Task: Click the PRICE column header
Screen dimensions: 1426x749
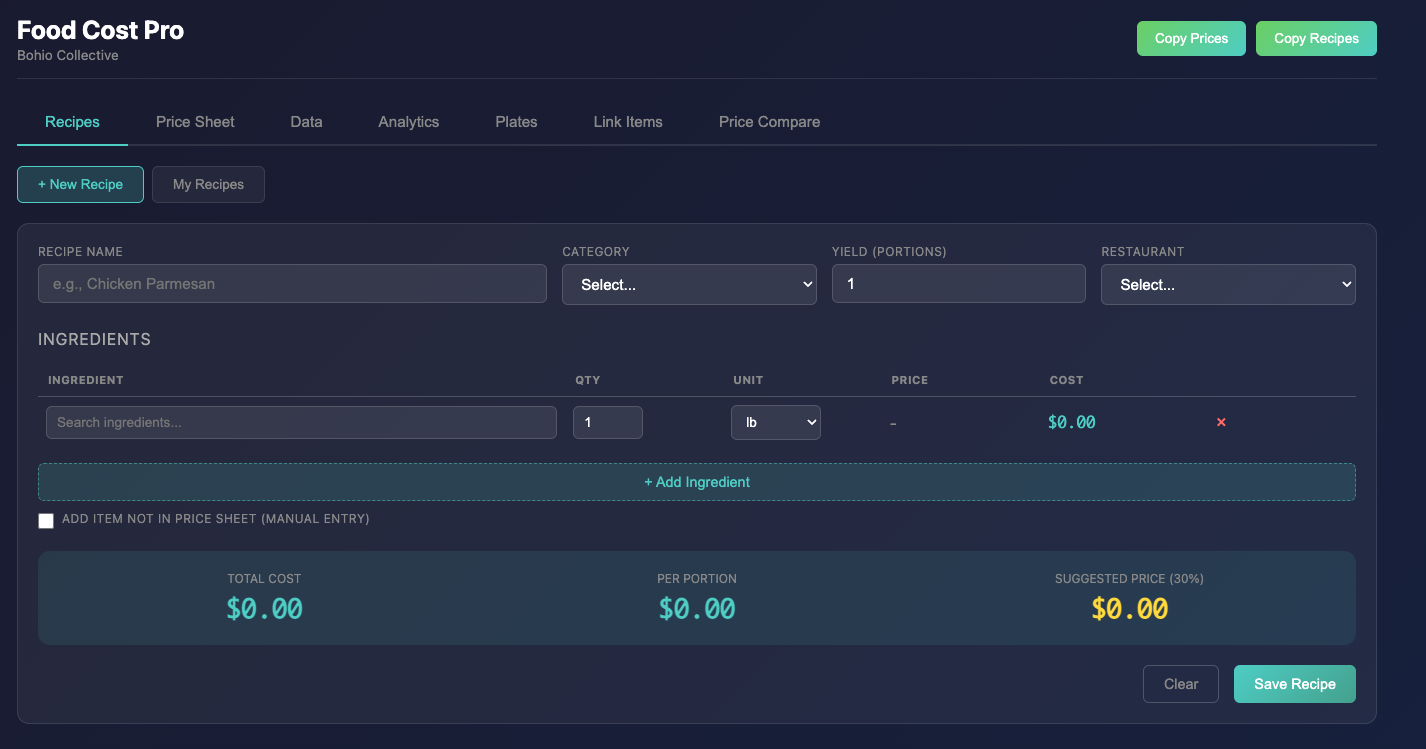Action: [x=910, y=380]
